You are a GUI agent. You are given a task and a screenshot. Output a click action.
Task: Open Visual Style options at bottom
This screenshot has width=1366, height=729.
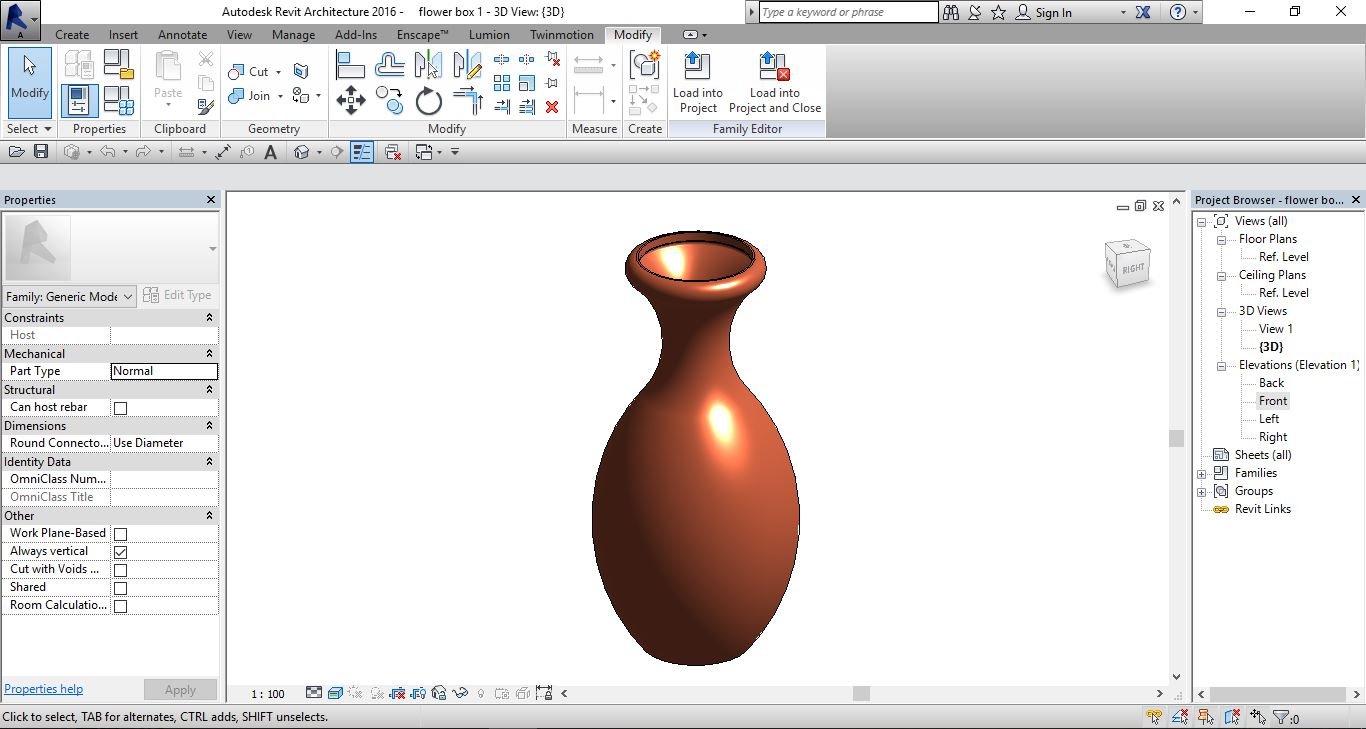(335, 693)
